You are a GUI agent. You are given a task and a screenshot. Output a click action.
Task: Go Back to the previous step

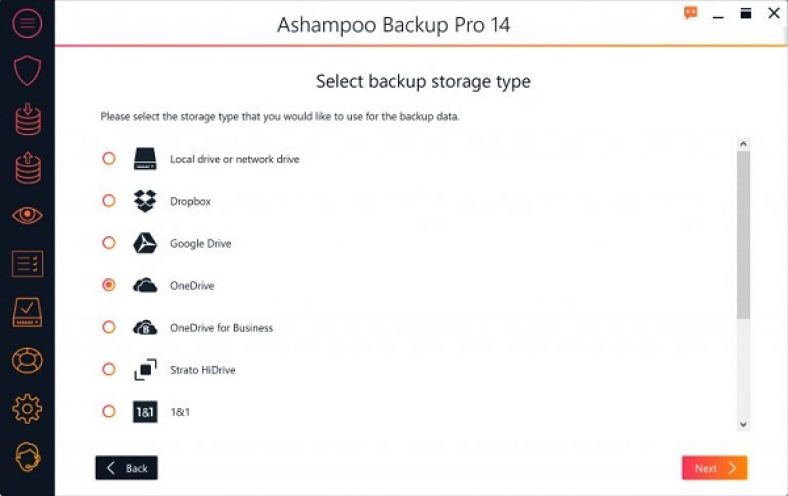[127, 468]
